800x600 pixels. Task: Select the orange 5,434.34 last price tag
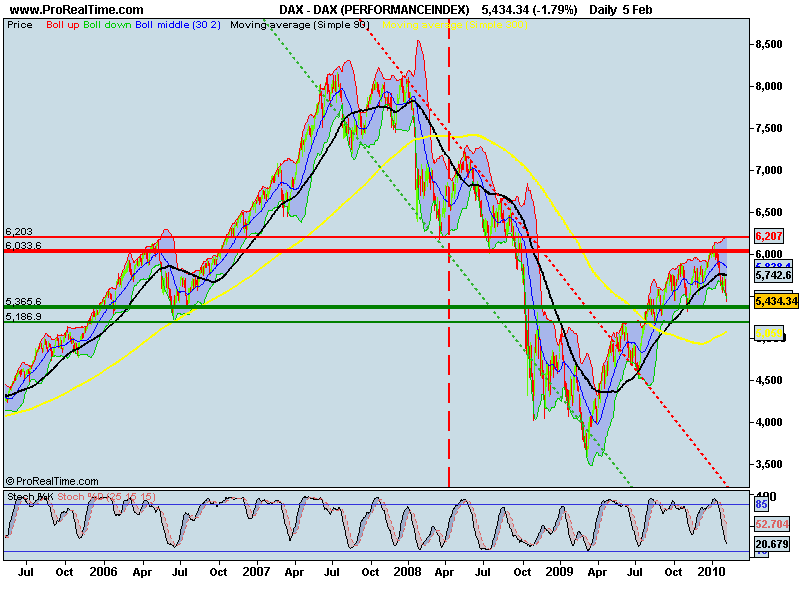click(x=776, y=301)
